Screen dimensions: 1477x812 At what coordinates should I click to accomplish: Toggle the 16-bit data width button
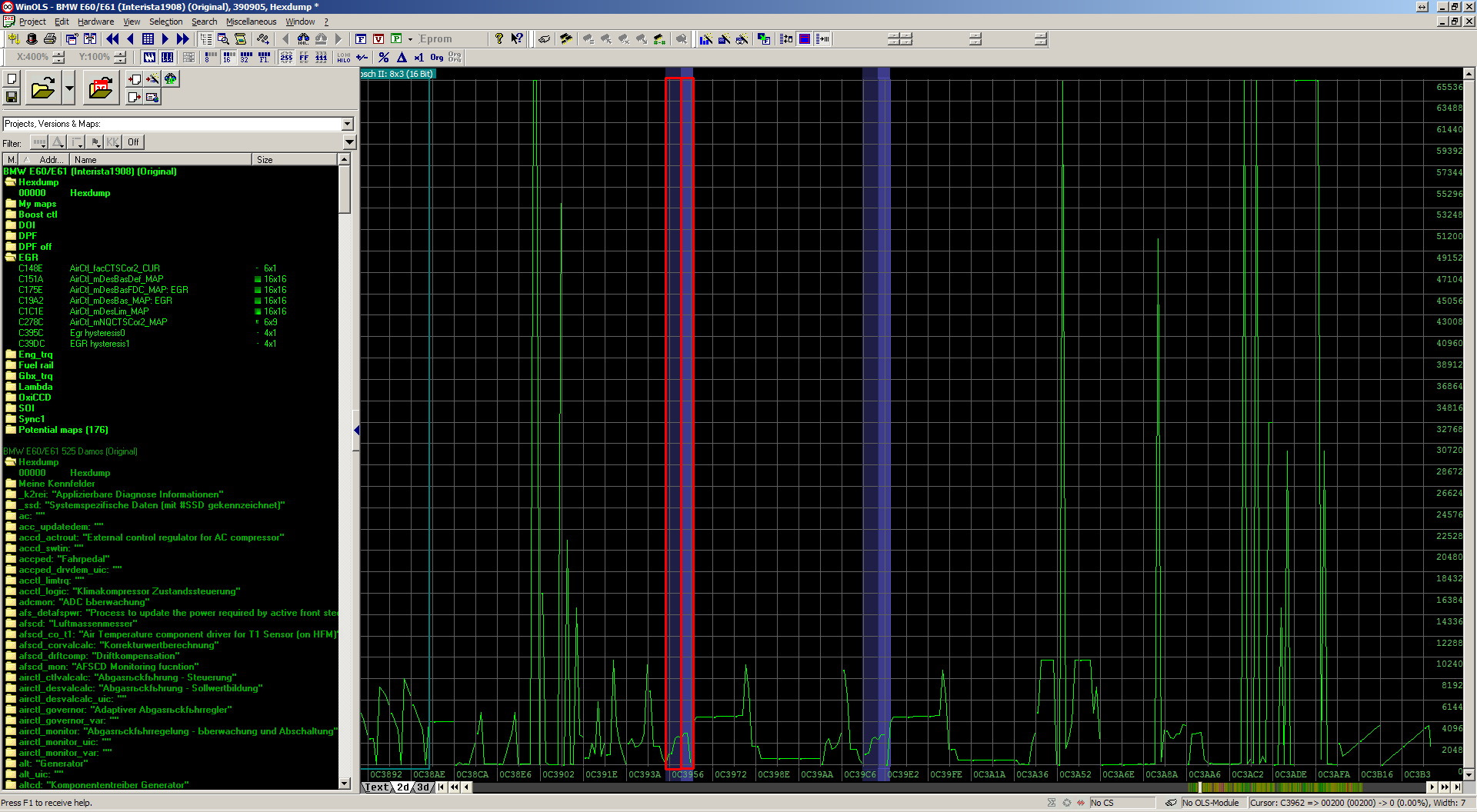coord(228,58)
